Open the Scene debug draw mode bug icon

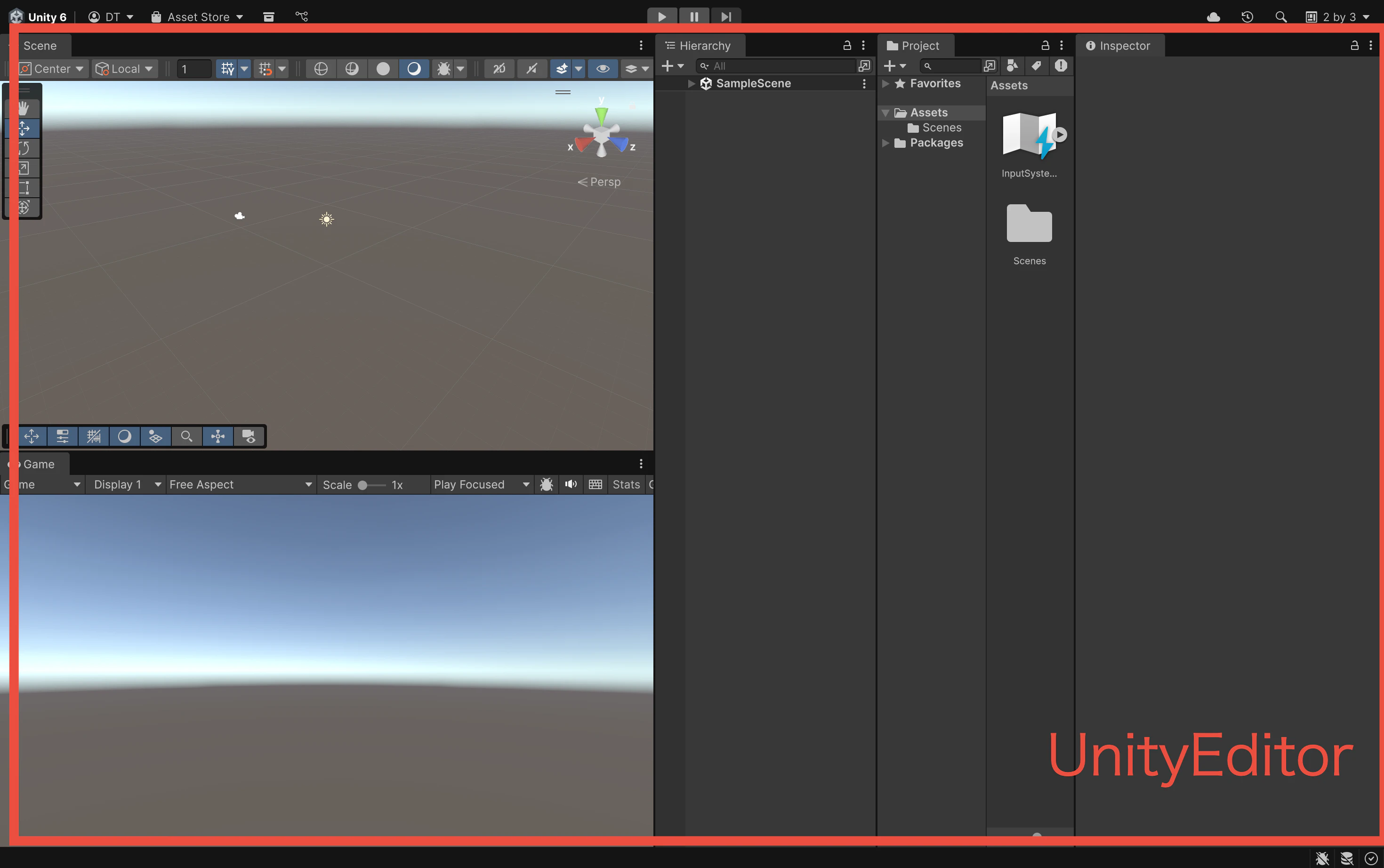coord(444,69)
